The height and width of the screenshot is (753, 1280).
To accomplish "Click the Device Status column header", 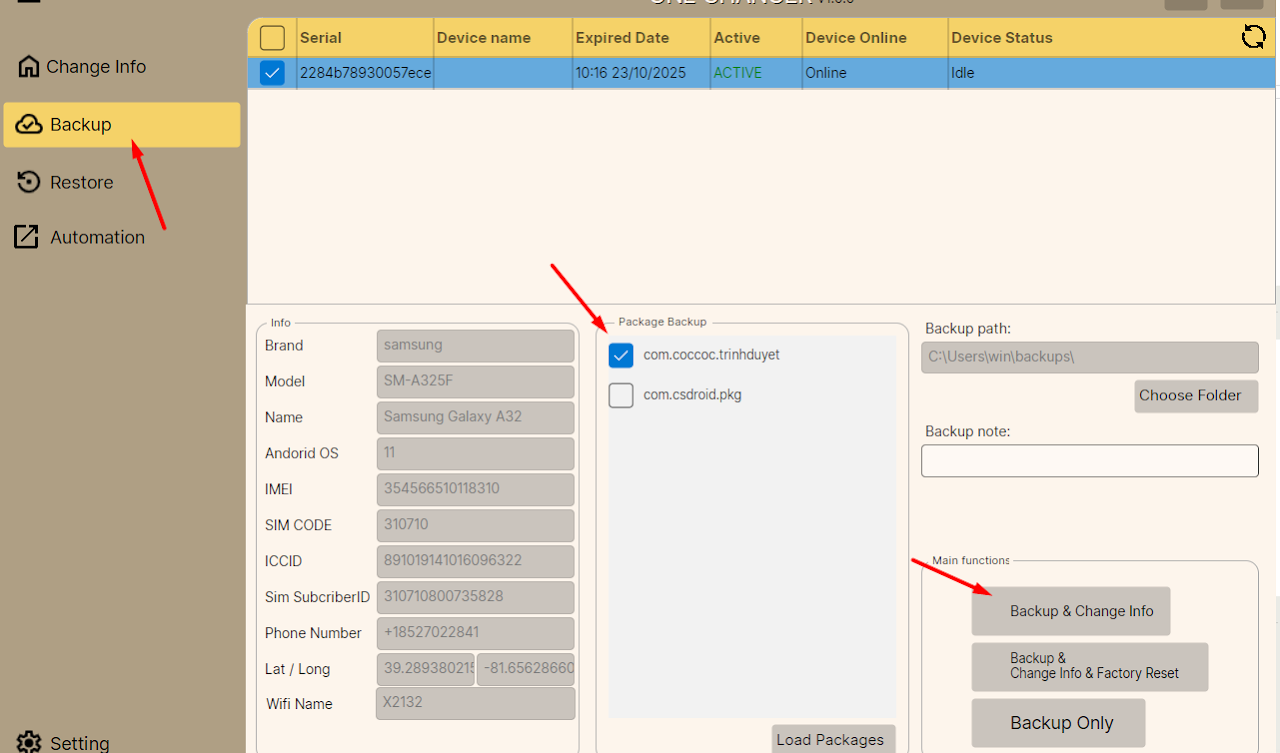I will point(1002,38).
